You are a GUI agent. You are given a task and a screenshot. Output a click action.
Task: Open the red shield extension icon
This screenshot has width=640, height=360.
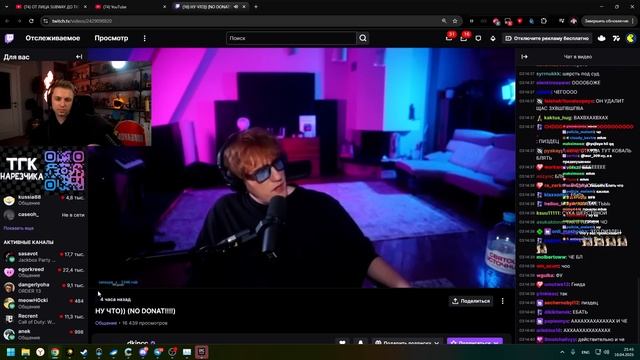pos(520,21)
